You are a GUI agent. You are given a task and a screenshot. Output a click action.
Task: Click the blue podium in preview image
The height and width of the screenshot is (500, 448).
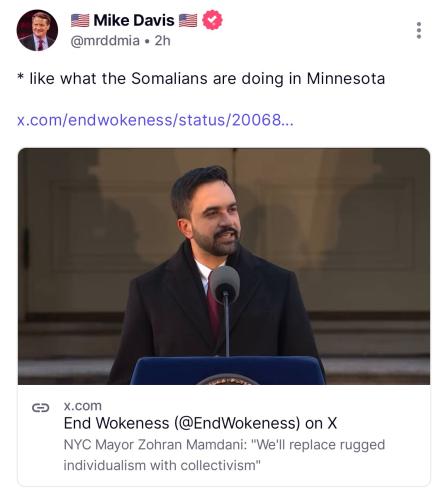point(227,370)
